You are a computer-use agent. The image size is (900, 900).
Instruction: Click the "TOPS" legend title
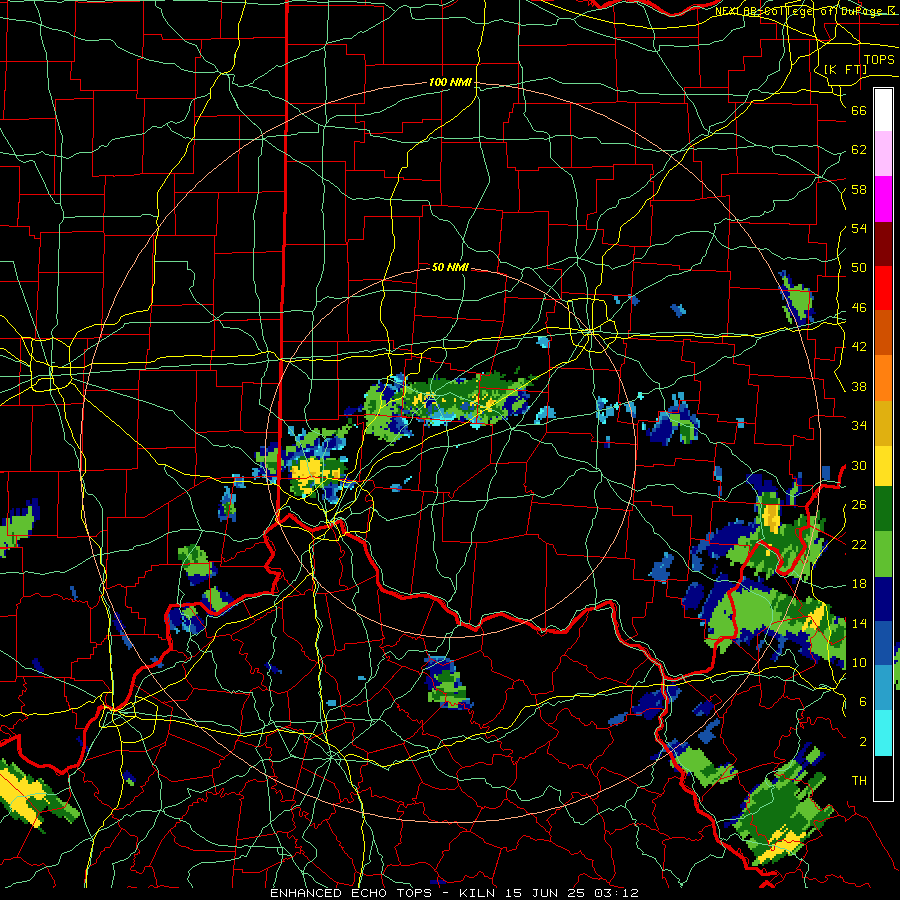point(879,59)
